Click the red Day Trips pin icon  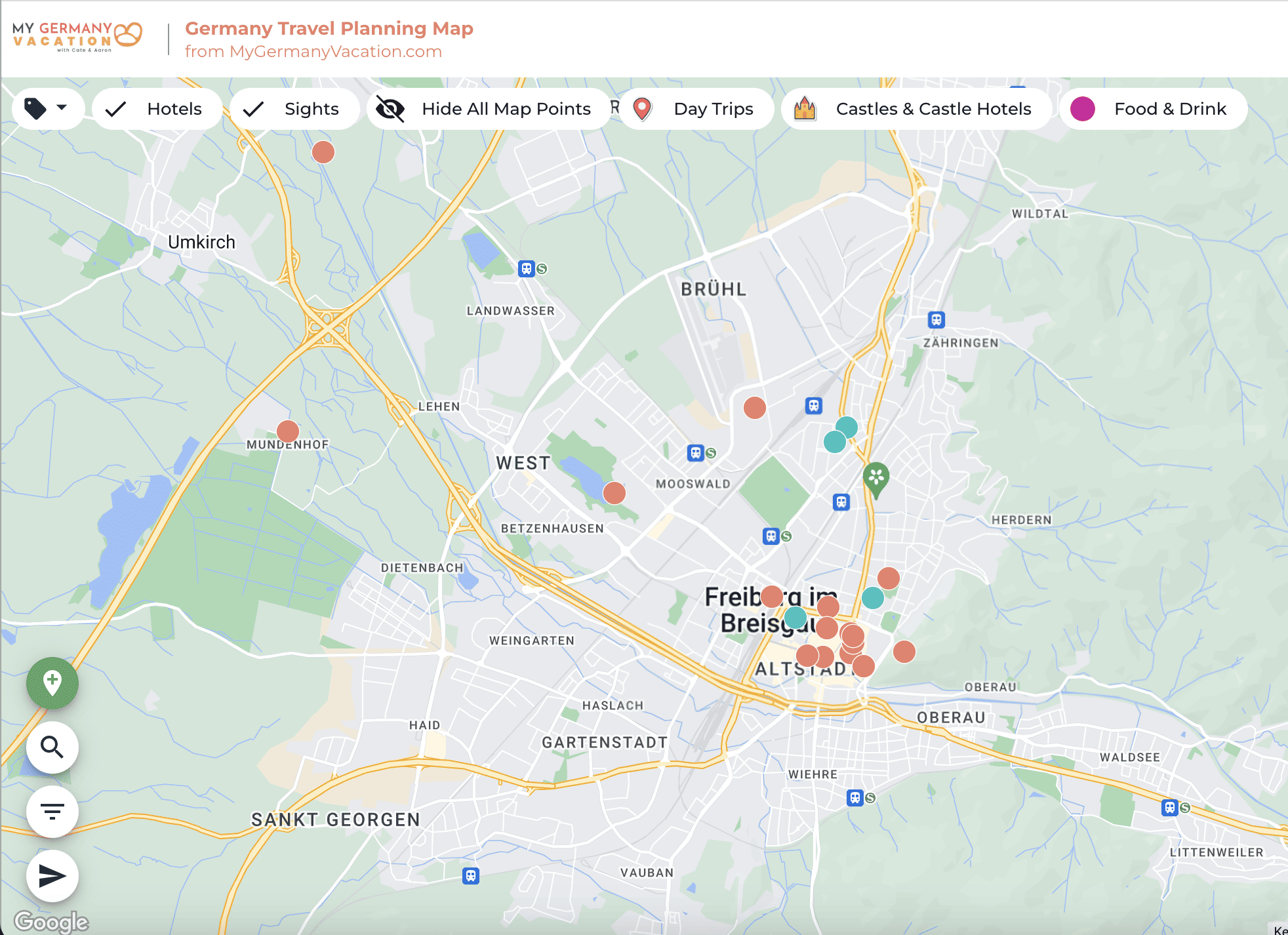(643, 109)
